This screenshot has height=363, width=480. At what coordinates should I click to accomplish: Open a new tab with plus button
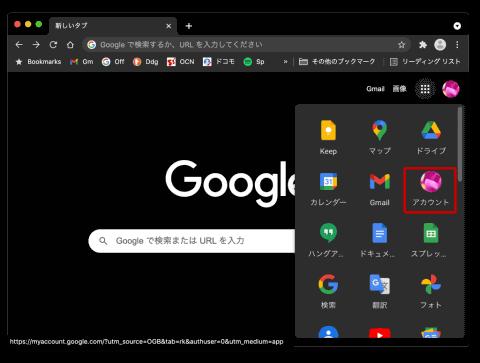click(x=189, y=26)
